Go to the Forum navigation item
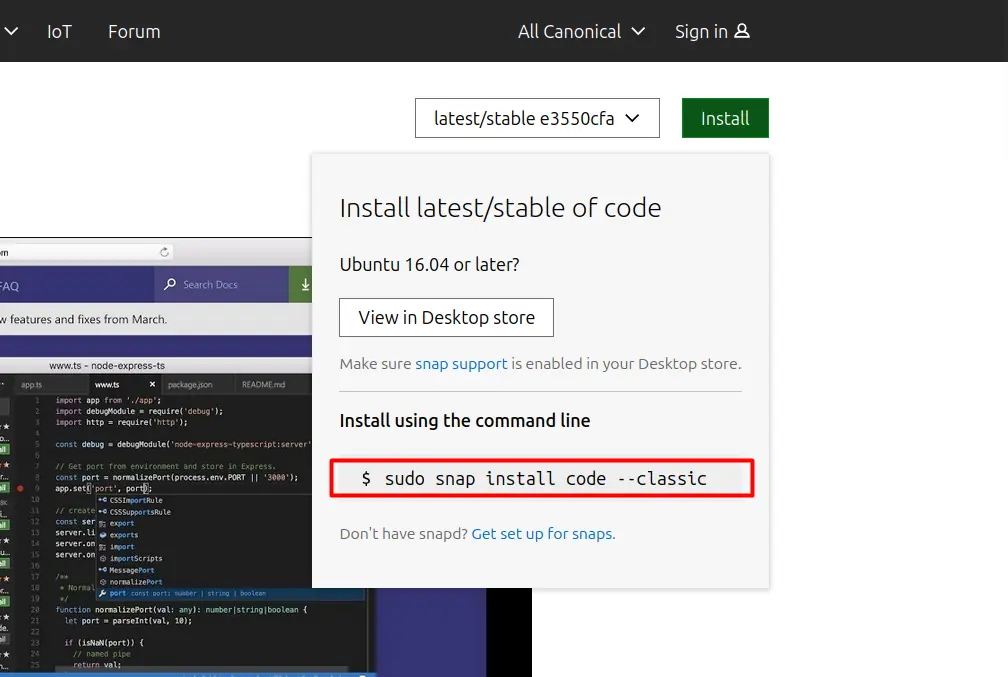Image resolution: width=1008 pixels, height=677 pixels. click(x=134, y=31)
